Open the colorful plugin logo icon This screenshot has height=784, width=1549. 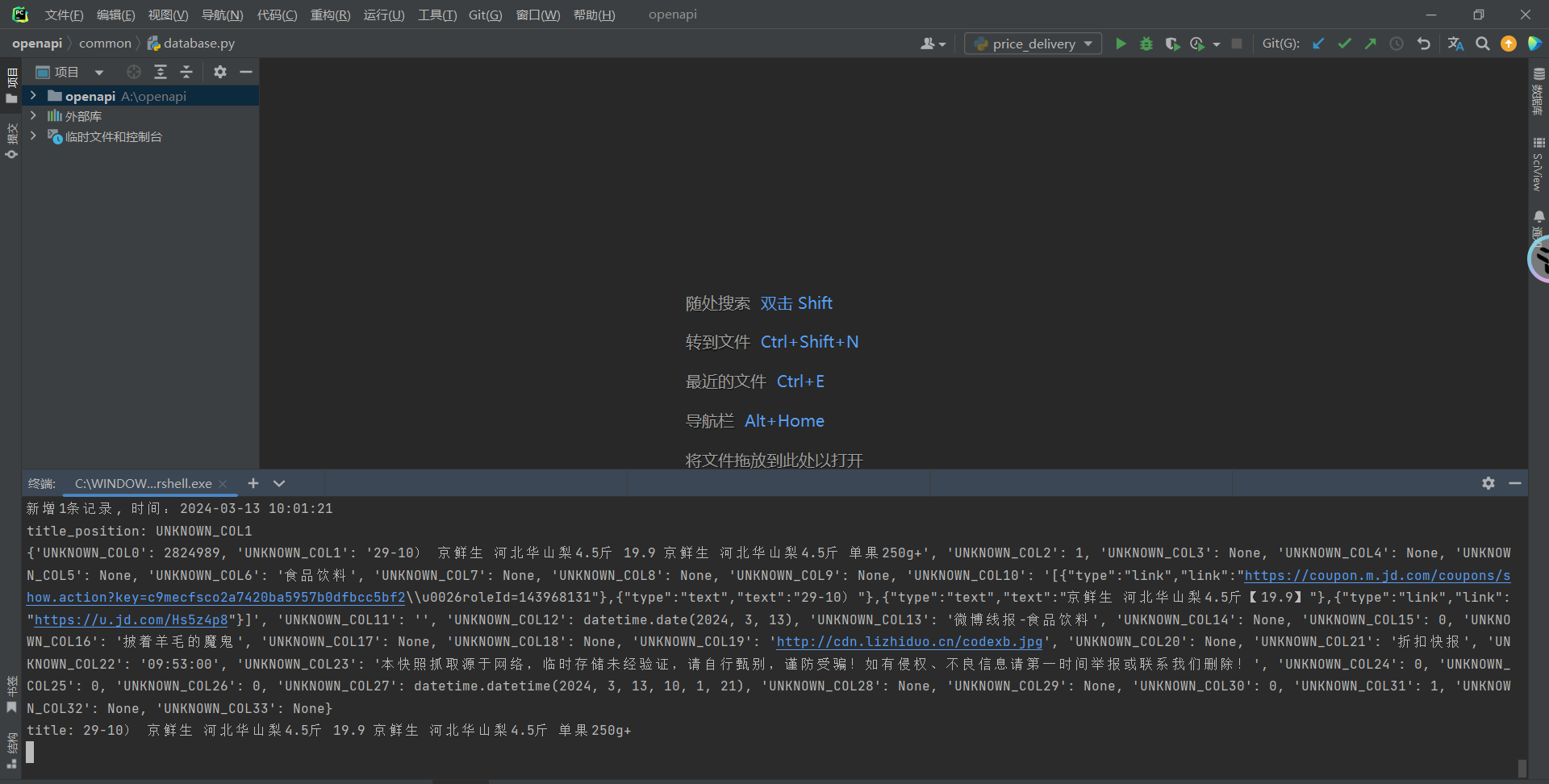1534,44
